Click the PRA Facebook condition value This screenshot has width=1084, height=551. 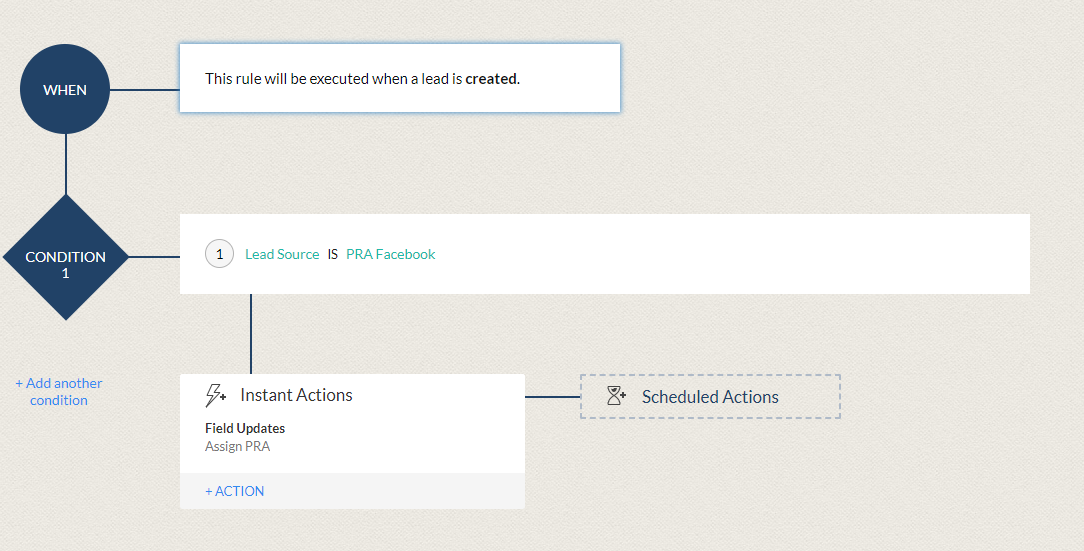tap(391, 254)
